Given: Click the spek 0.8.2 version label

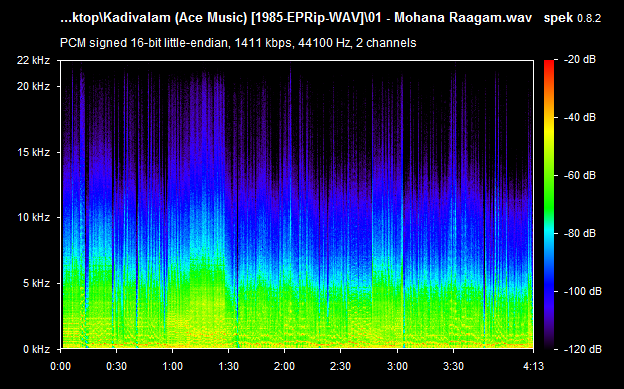Looking at the screenshot, I should tap(572, 18).
